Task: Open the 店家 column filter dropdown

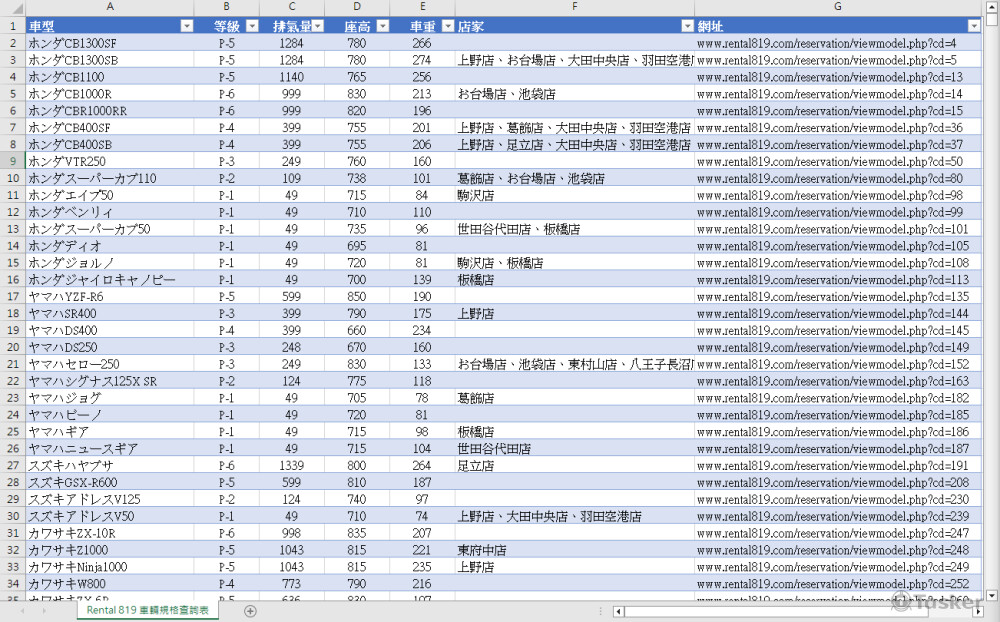Action: [x=686, y=27]
